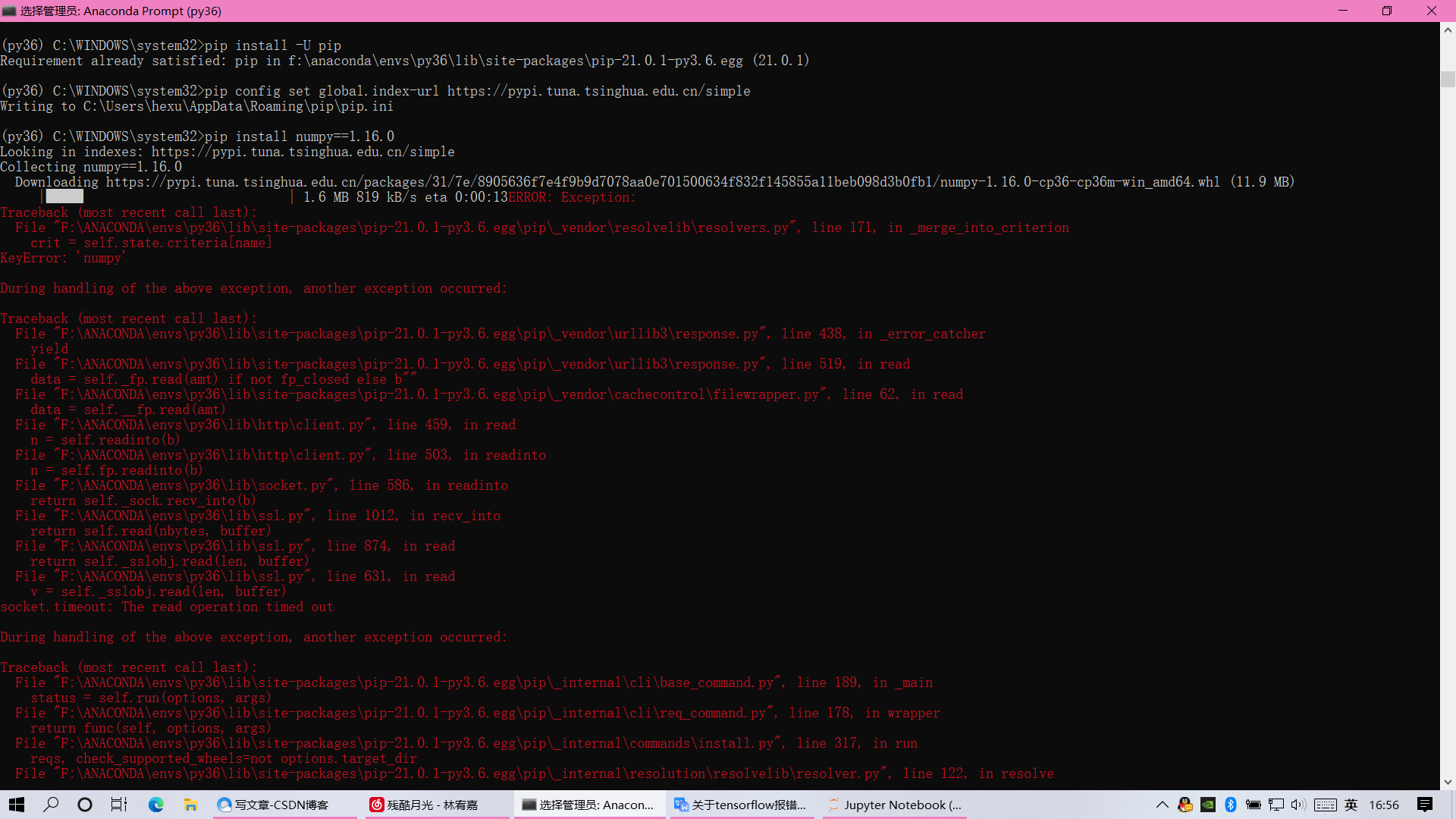The image size is (1456, 819).
Task: Open Cortana on the taskbar
Action: (x=84, y=805)
